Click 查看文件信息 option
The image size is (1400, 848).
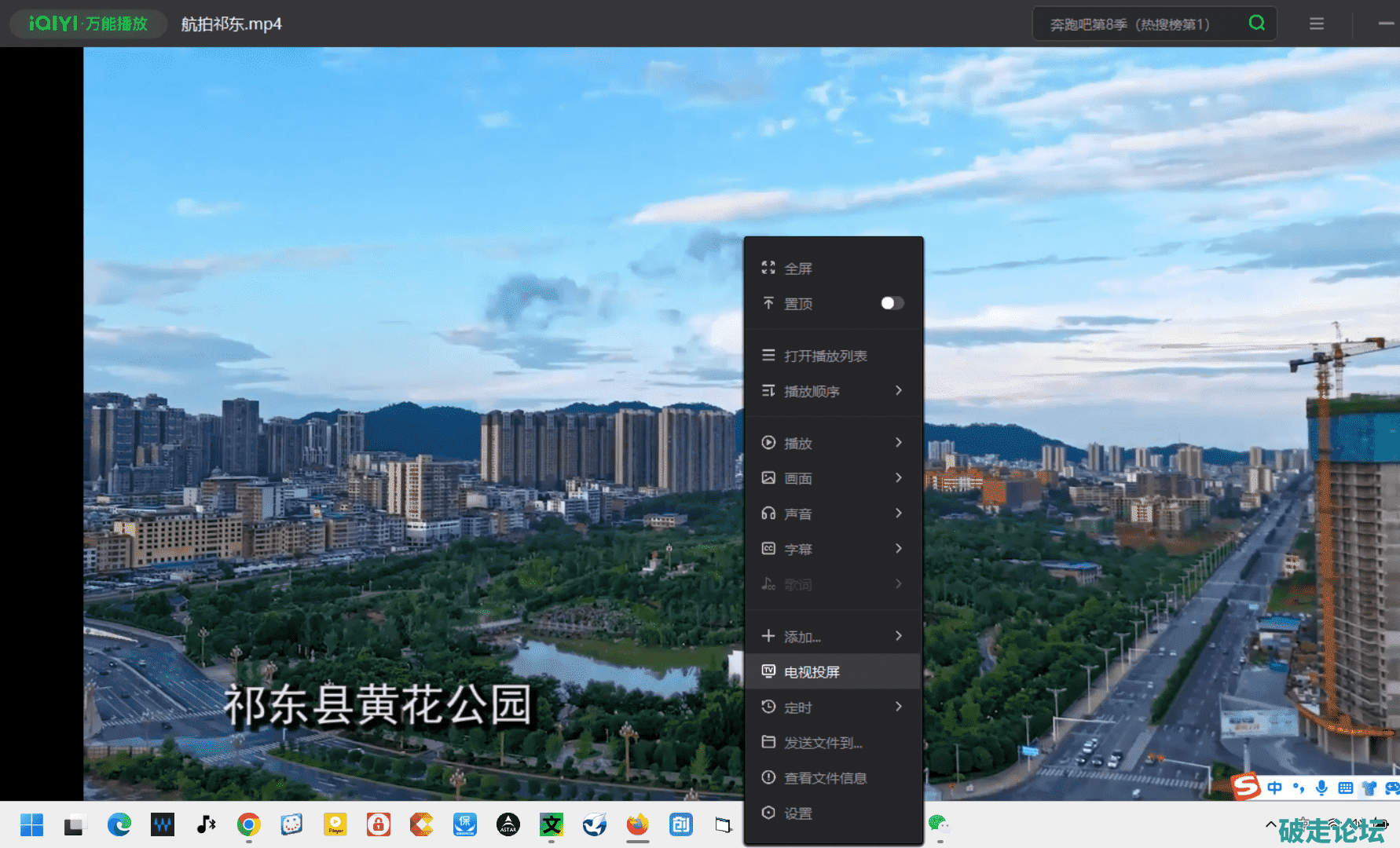coord(825,778)
